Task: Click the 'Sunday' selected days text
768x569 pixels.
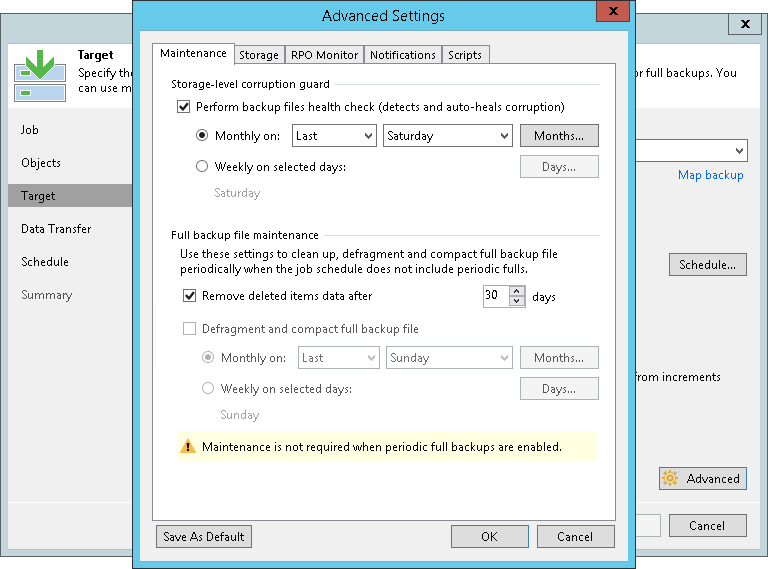Action: tap(240, 415)
